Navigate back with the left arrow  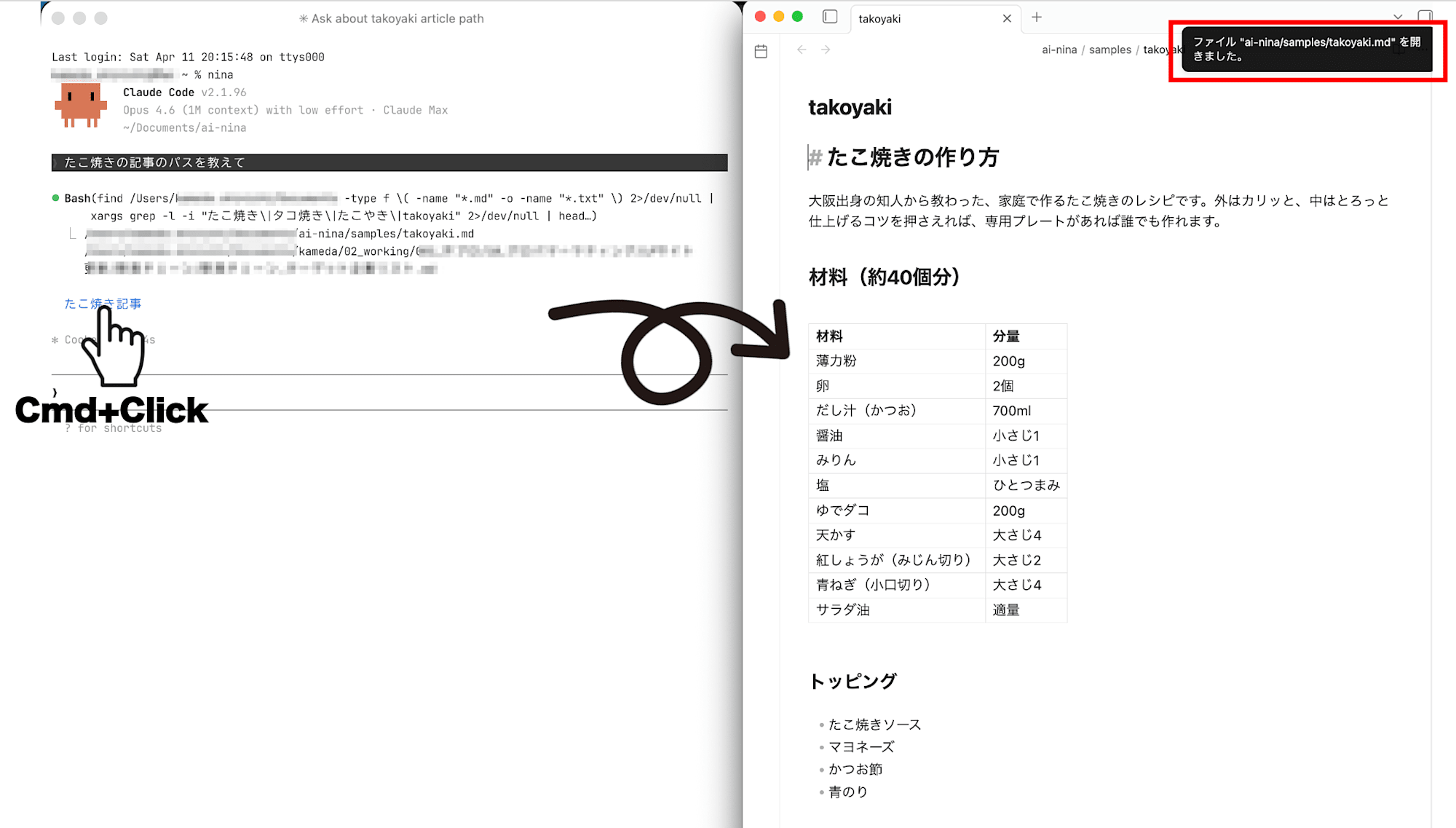click(x=802, y=50)
